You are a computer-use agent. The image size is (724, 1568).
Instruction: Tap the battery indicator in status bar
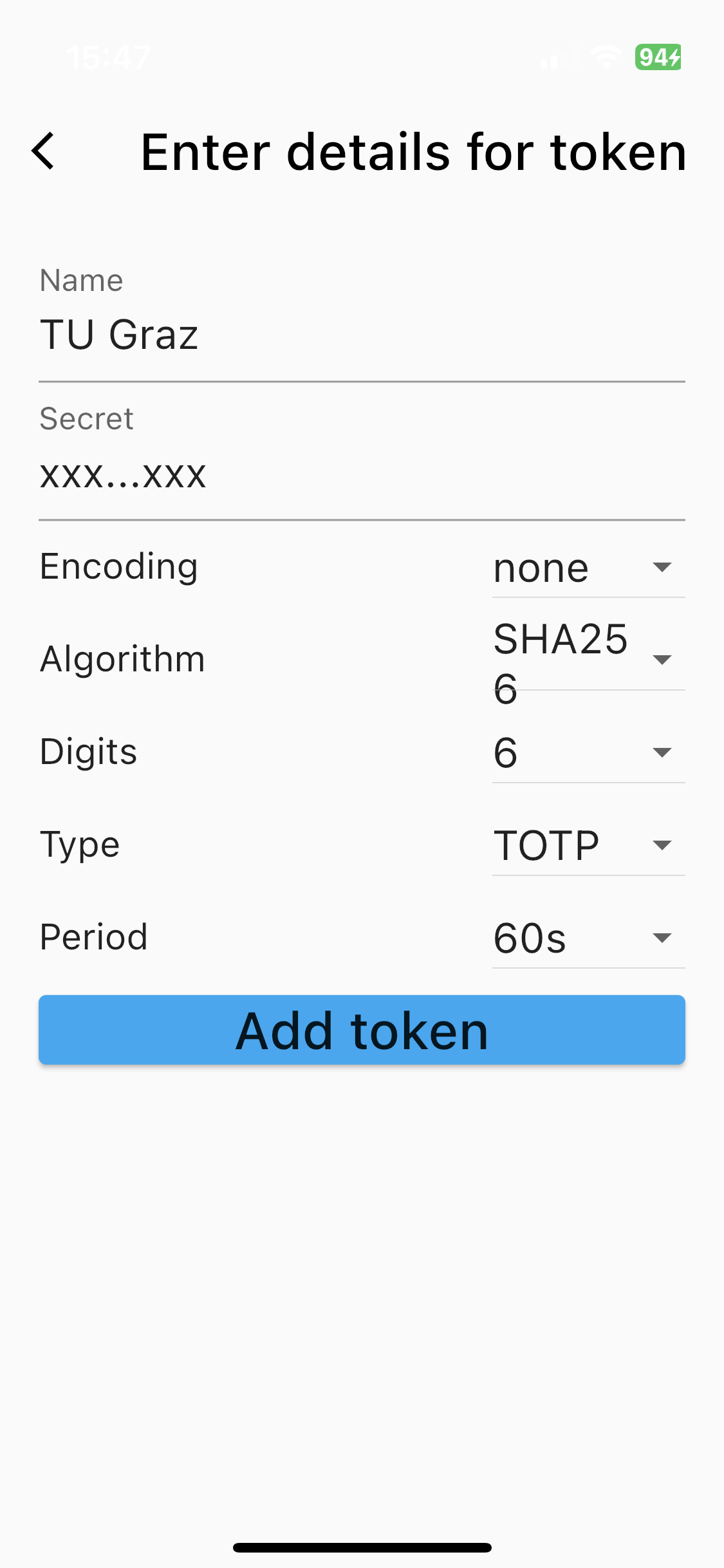click(658, 57)
